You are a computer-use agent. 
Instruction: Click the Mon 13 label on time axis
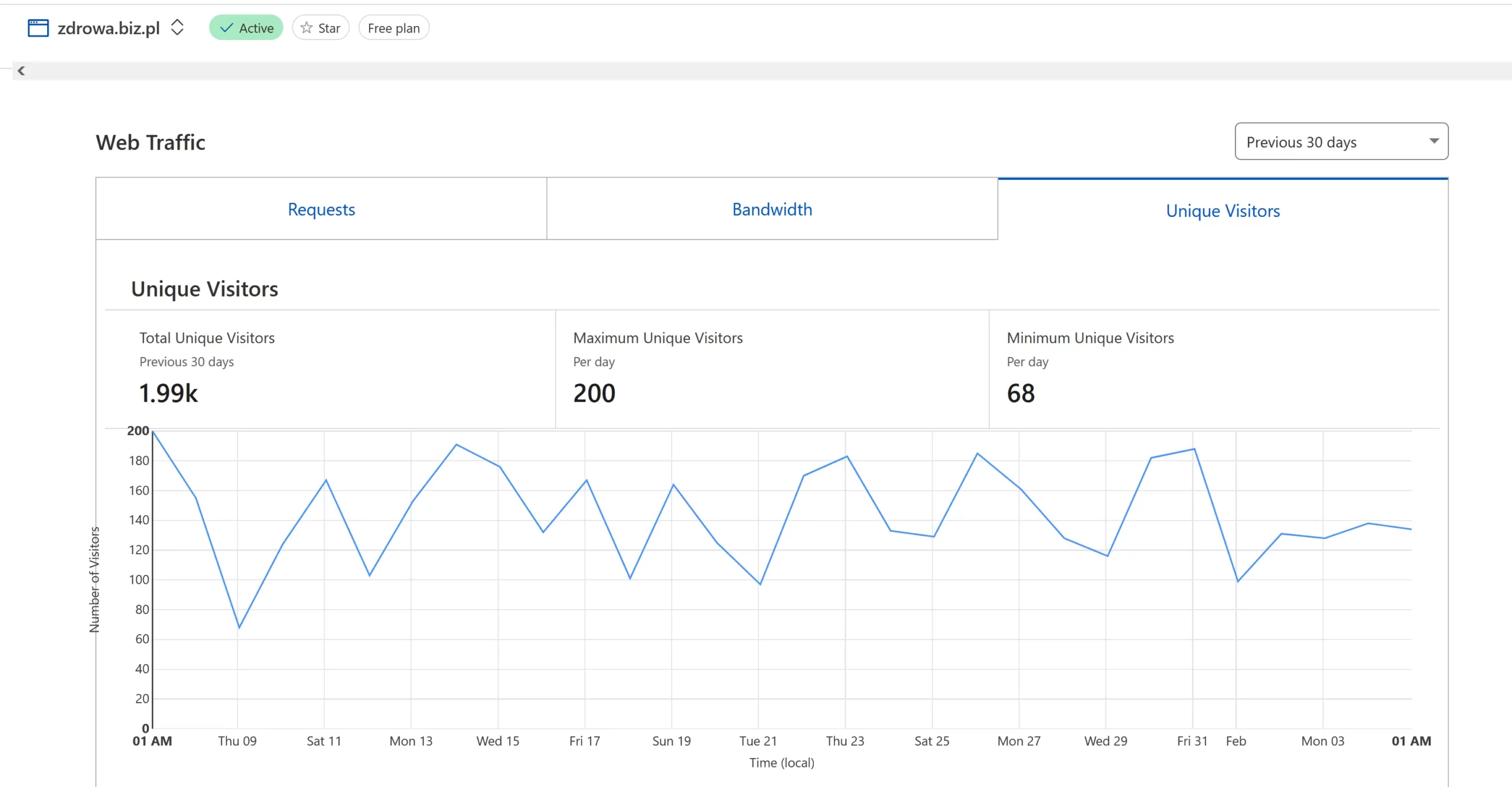[411, 741]
